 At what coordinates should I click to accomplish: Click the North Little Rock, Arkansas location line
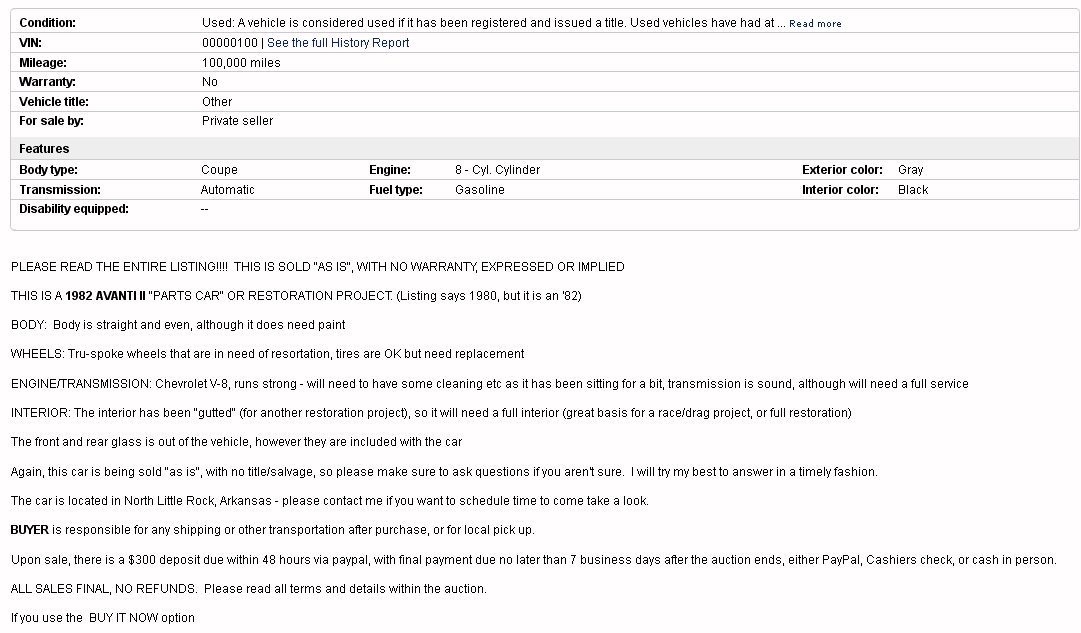329,501
